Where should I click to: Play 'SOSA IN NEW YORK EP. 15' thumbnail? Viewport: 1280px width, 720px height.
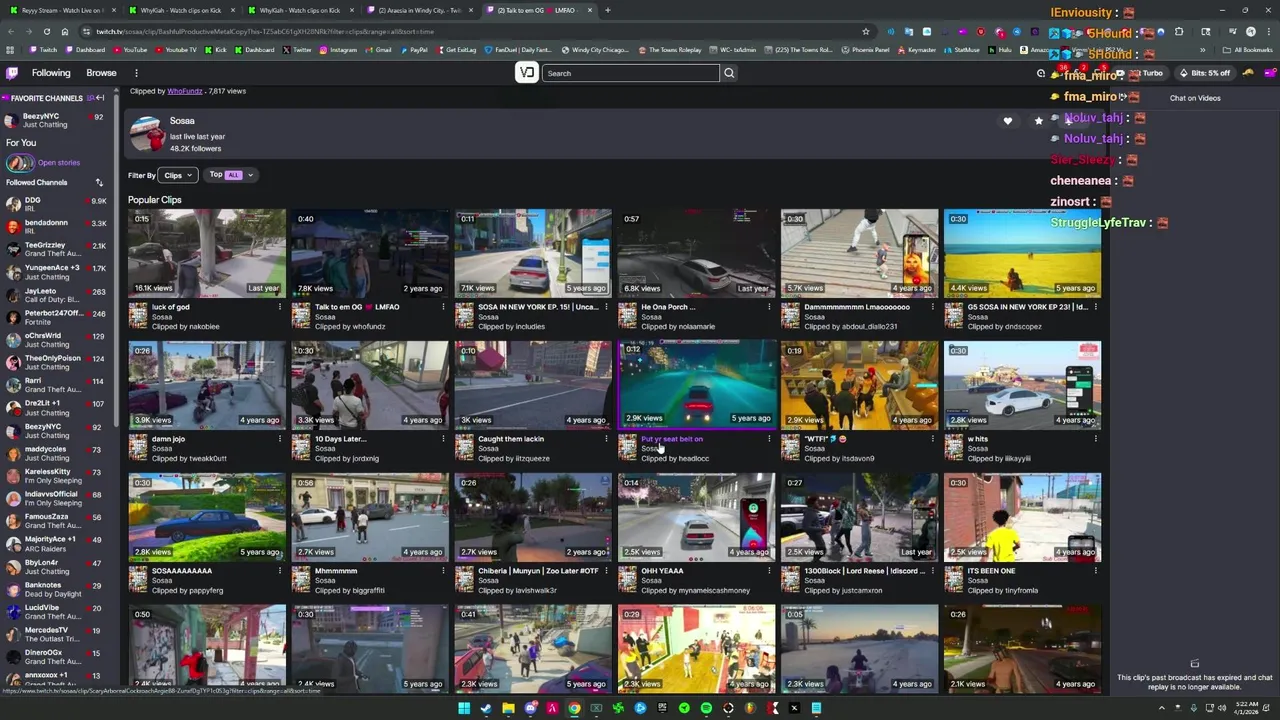(533, 253)
